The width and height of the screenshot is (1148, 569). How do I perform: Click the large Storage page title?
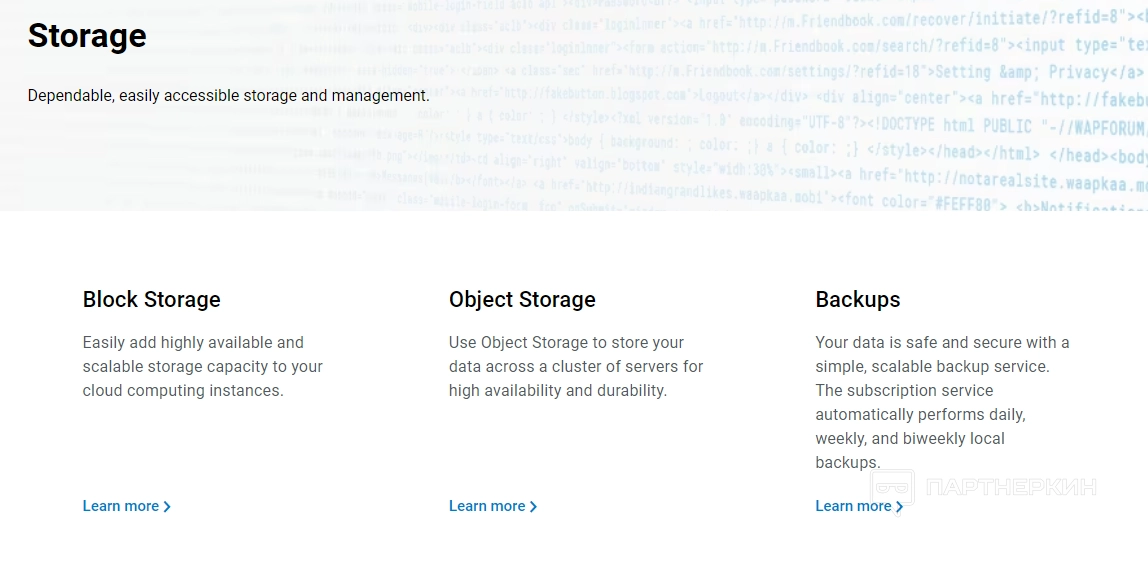coord(87,36)
